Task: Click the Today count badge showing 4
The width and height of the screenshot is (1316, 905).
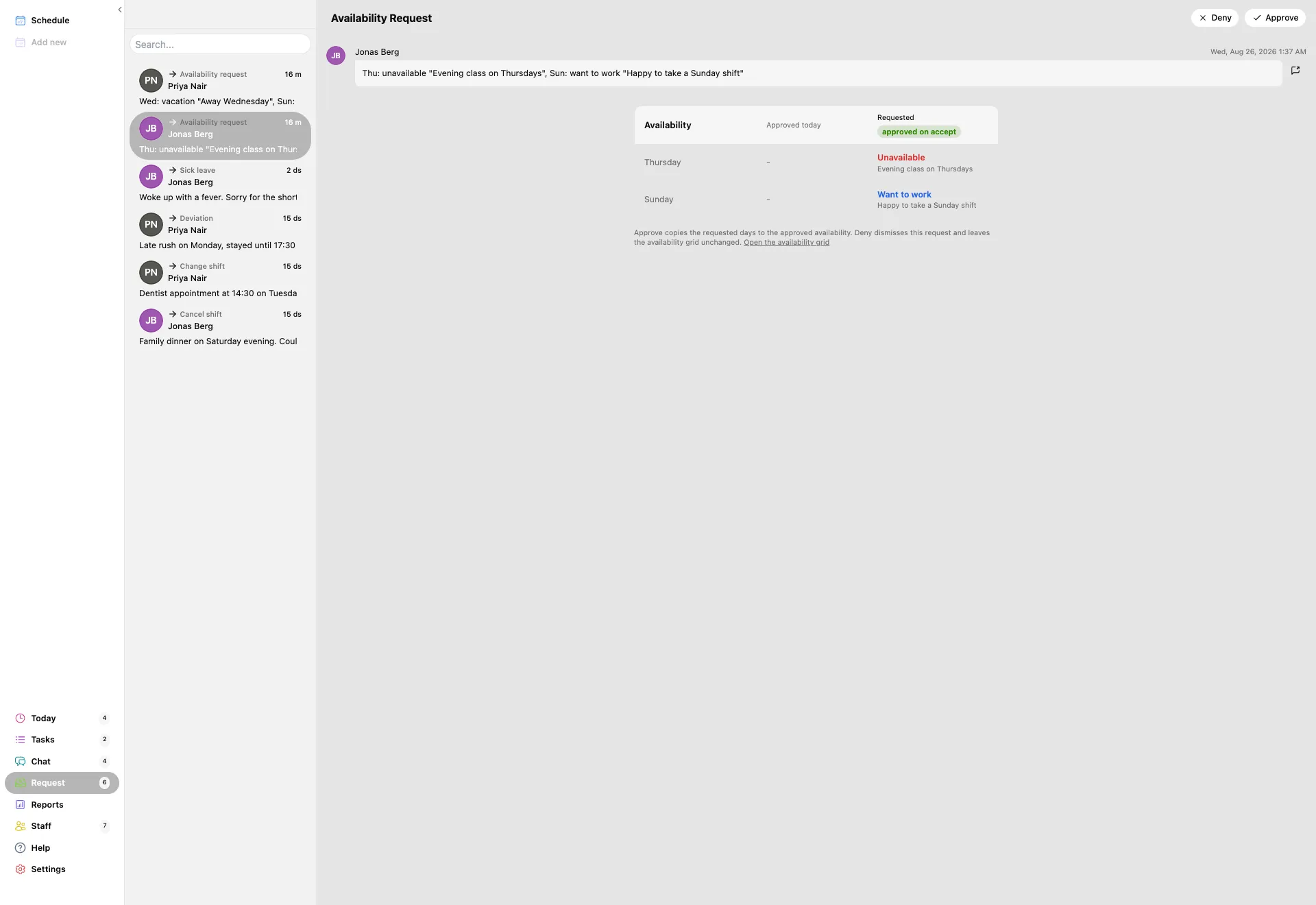Action: pyautogui.click(x=104, y=719)
